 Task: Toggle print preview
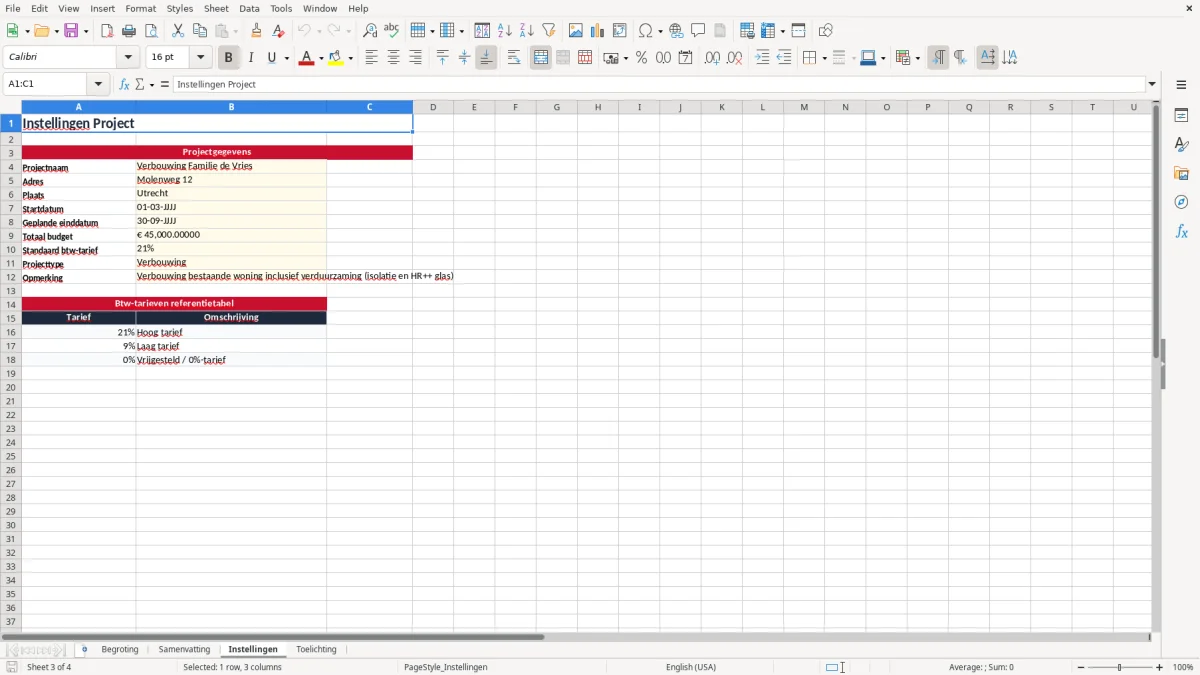151,31
